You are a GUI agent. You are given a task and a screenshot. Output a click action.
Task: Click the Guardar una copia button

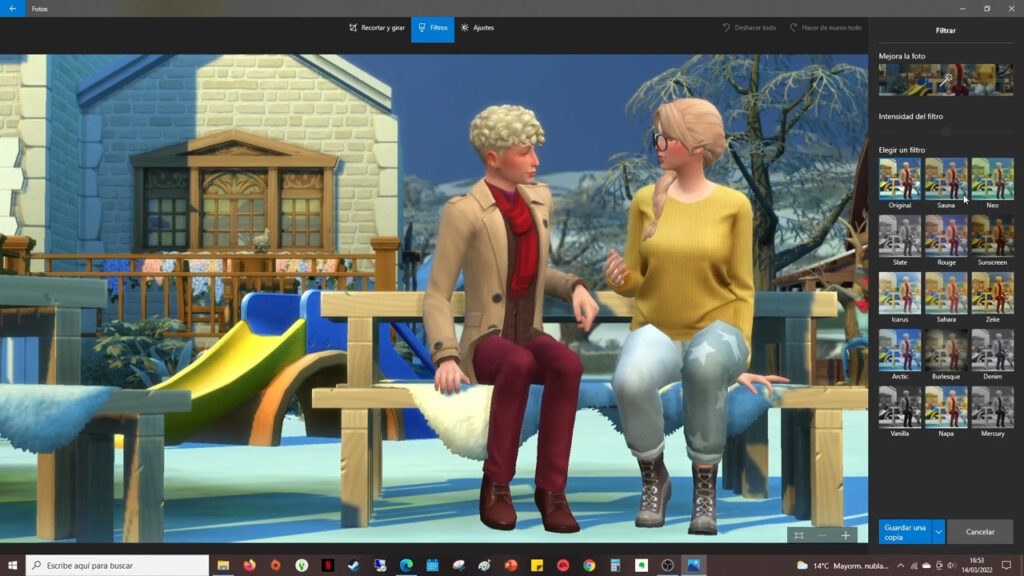pos(904,532)
